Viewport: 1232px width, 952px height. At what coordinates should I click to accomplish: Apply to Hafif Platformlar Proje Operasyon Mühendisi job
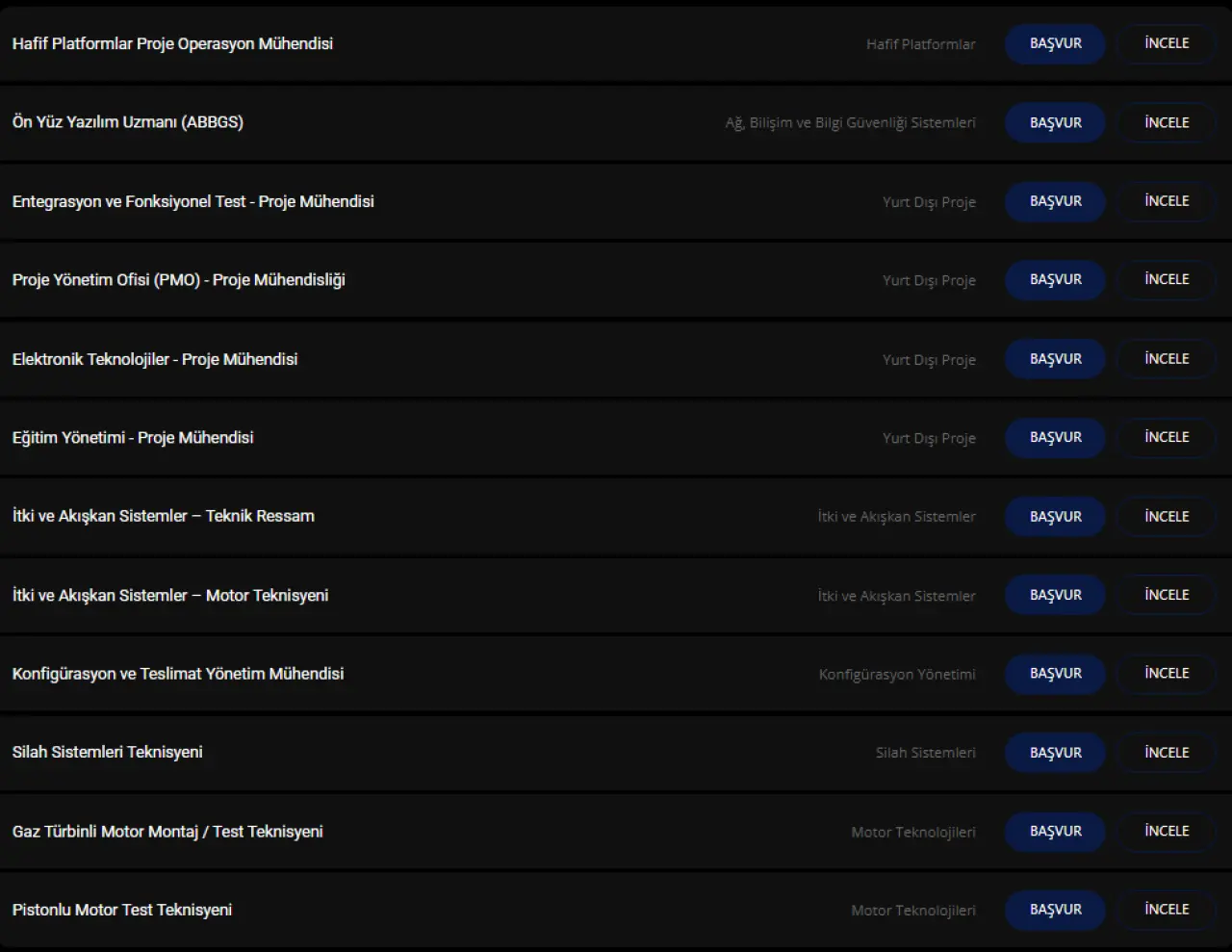click(x=1055, y=44)
